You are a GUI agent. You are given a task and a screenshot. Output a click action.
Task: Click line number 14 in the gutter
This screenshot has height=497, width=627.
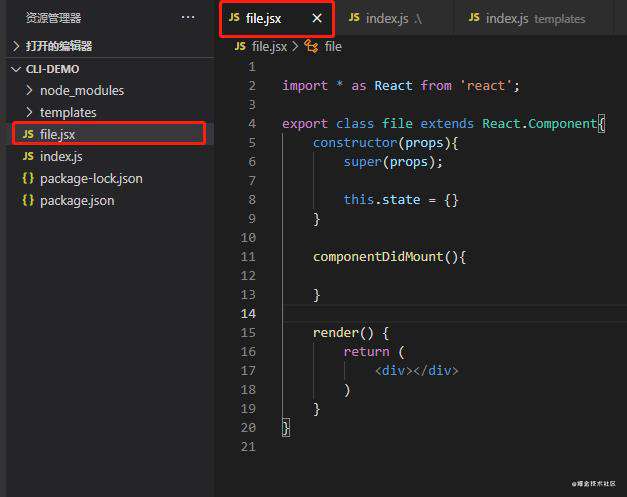tap(248, 314)
